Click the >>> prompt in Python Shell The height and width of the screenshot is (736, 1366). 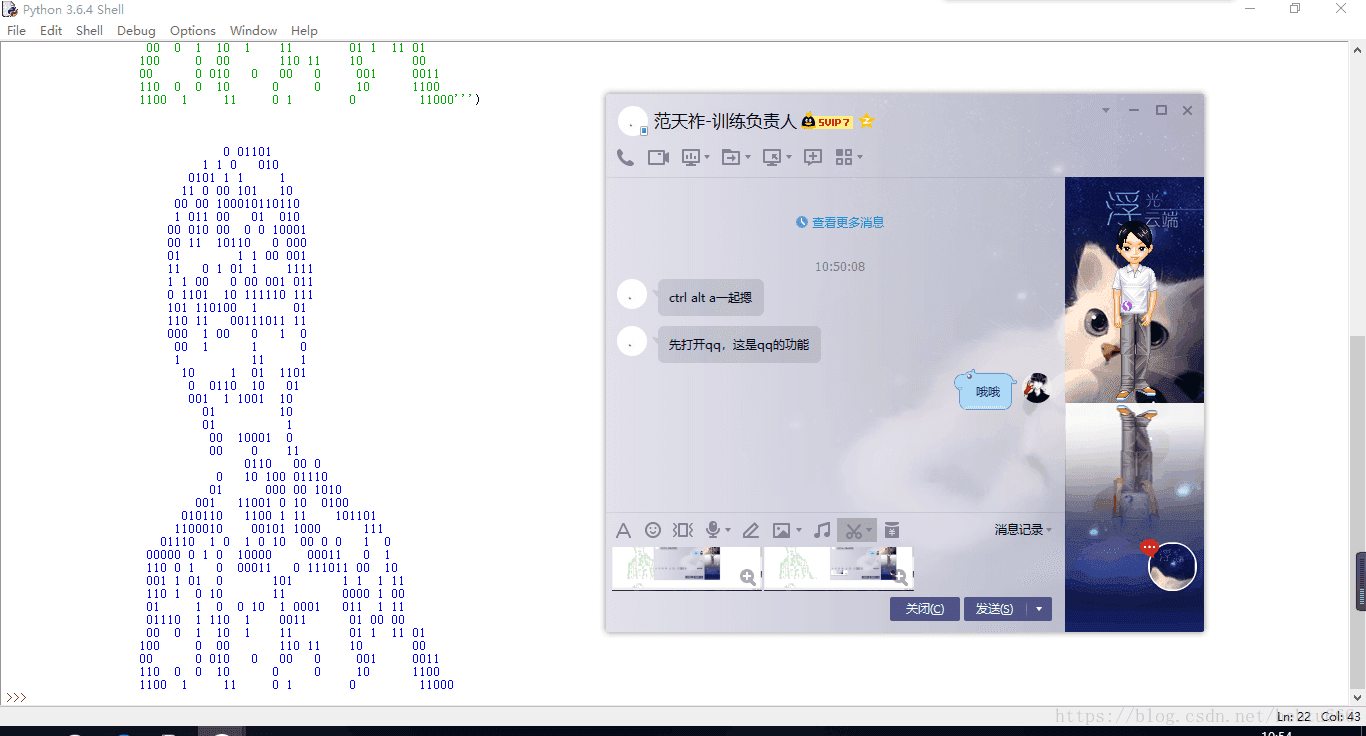tap(16, 697)
